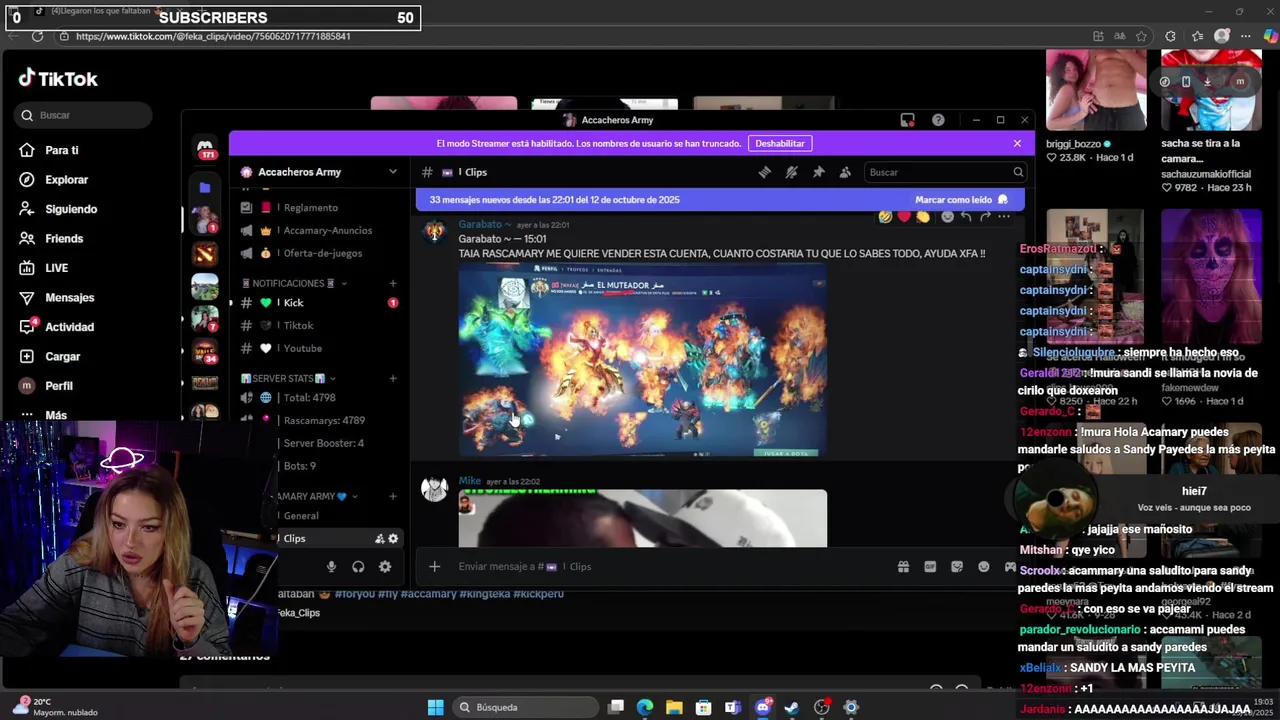Click Discord search field
This screenshot has height=720, width=1280.
pyautogui.click(x=945, y=172)
